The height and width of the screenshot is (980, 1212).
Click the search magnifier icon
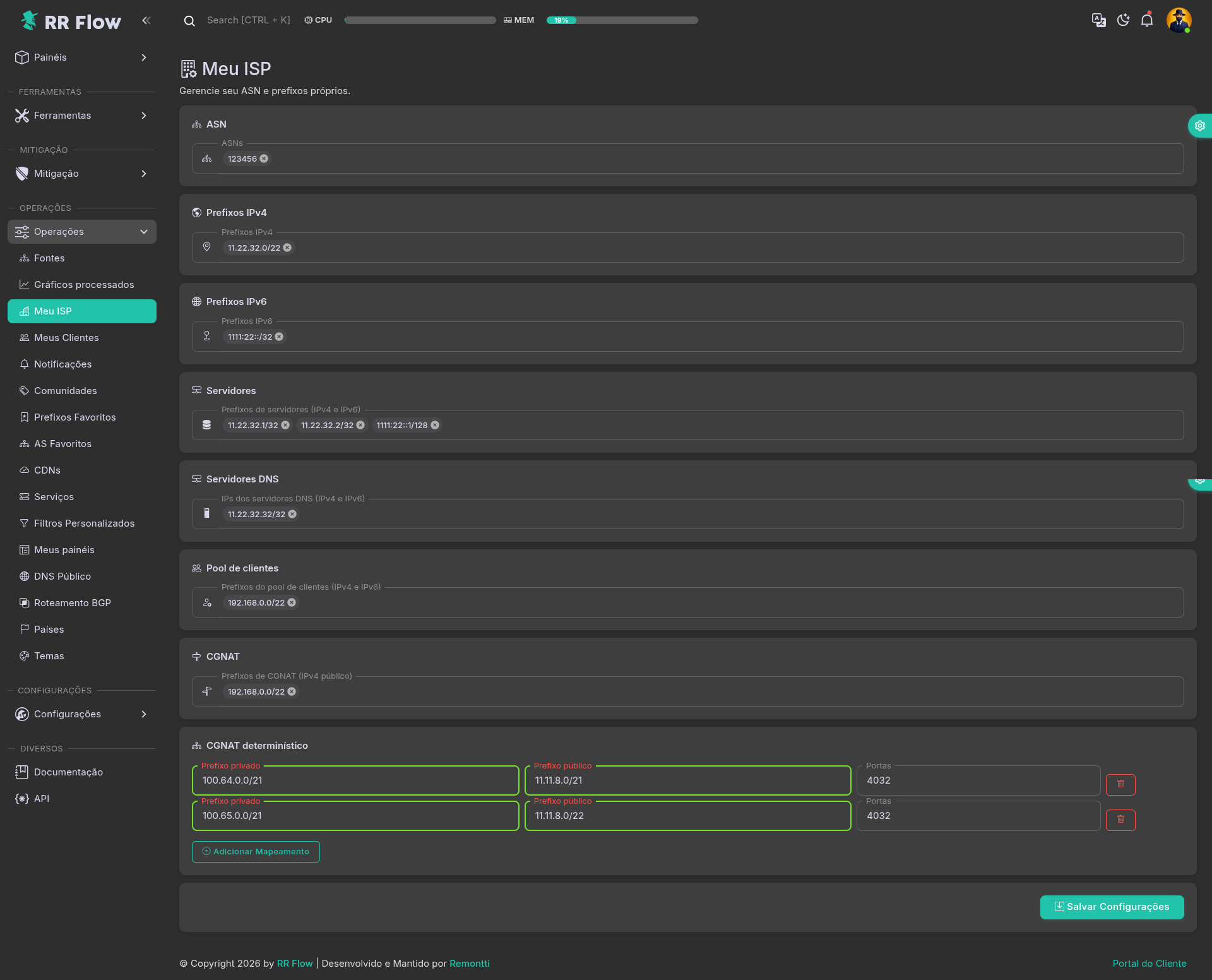(189, 21)
